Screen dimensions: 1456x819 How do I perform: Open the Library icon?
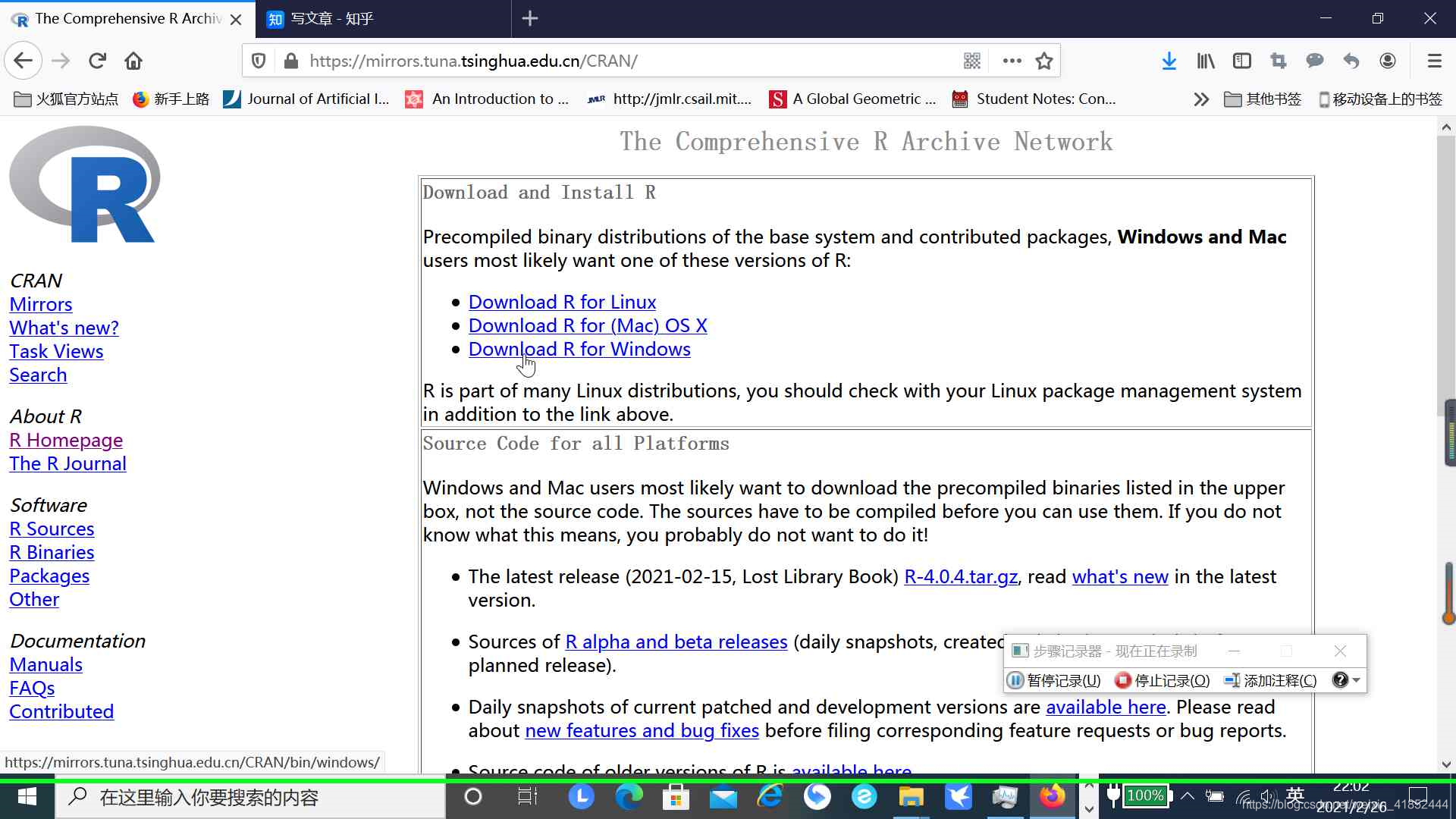pos(1205,61)
